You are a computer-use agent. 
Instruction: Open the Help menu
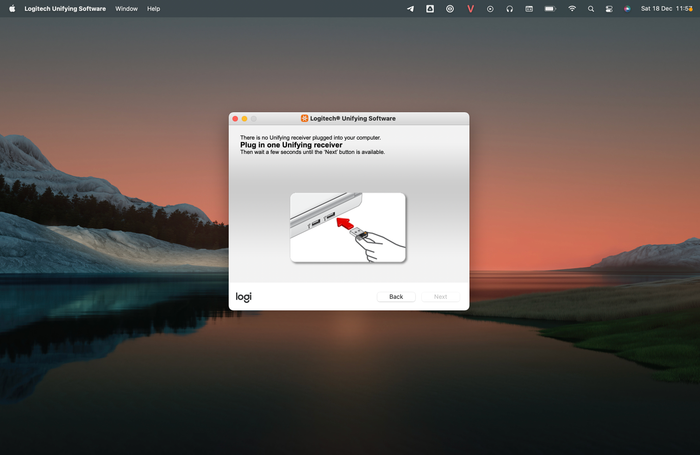154,8
